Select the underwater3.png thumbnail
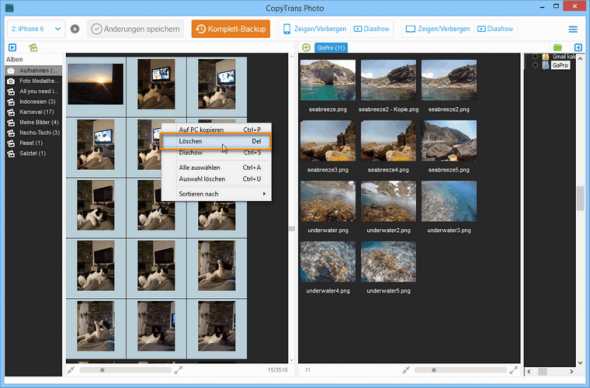The width and height of the screenshot is (590, 388). (x=449, y=201)
